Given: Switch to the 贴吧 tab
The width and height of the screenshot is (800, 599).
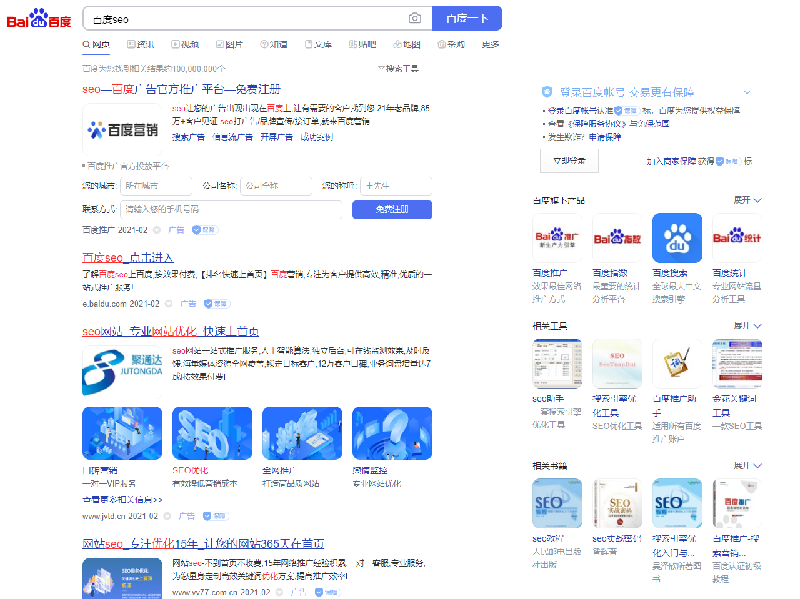Looking at the screenshot, I should [x=362, y=44].
